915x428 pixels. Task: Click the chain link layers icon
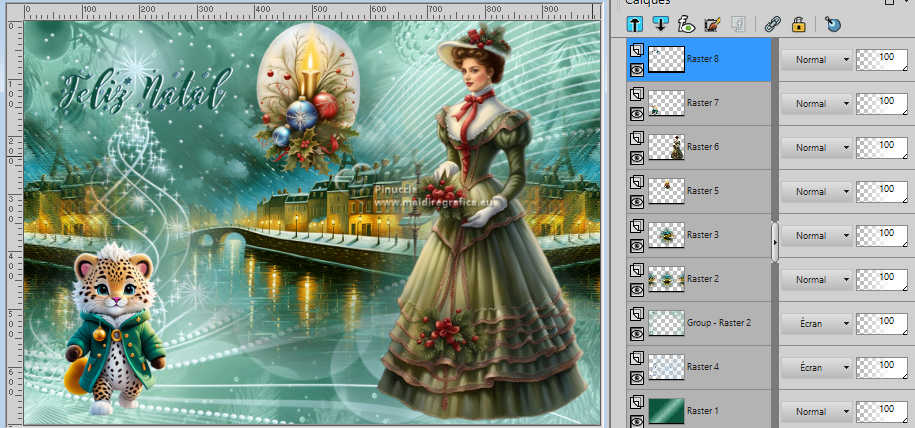773,24
